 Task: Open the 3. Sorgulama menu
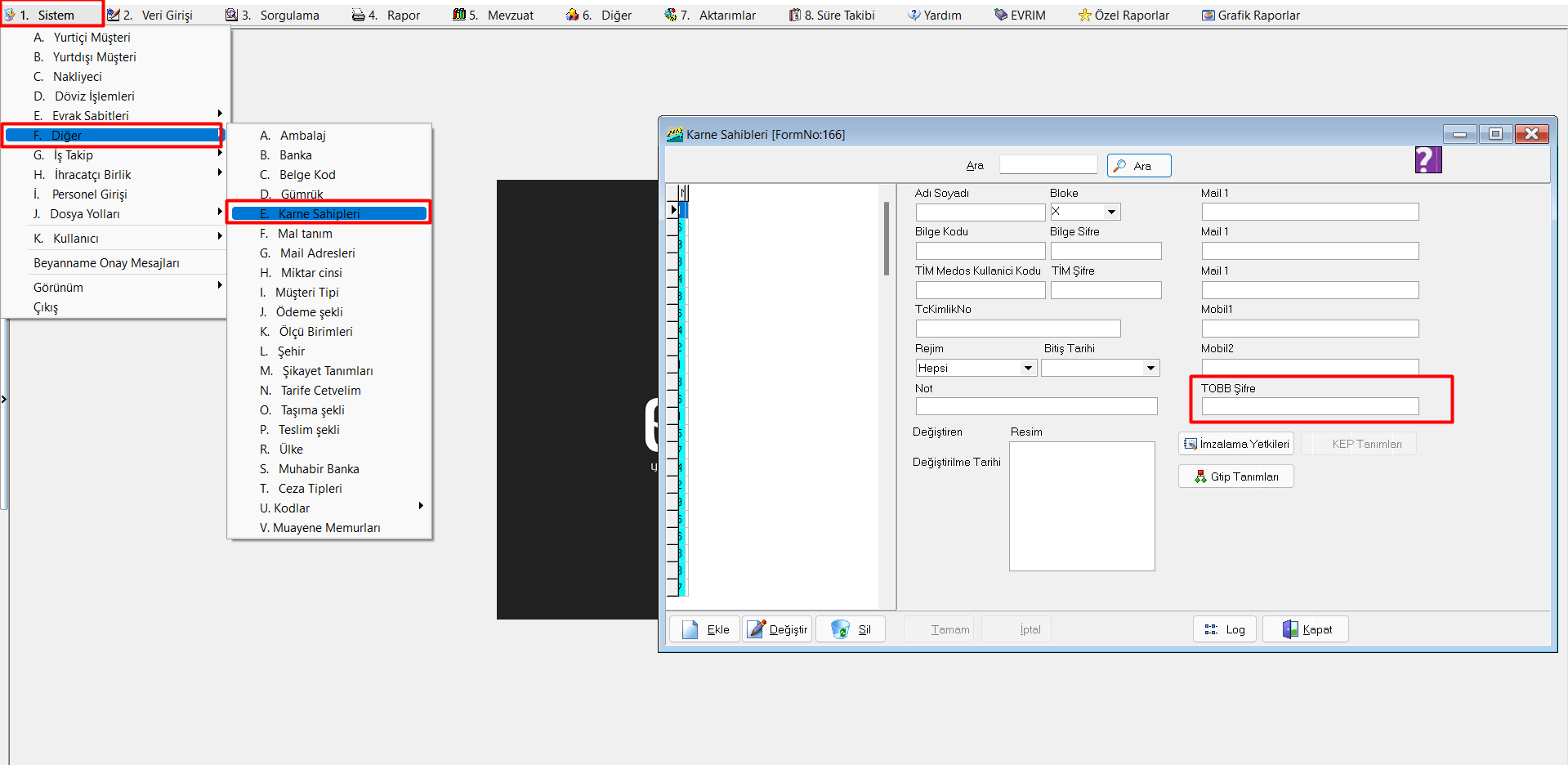[x=272, y=15]
